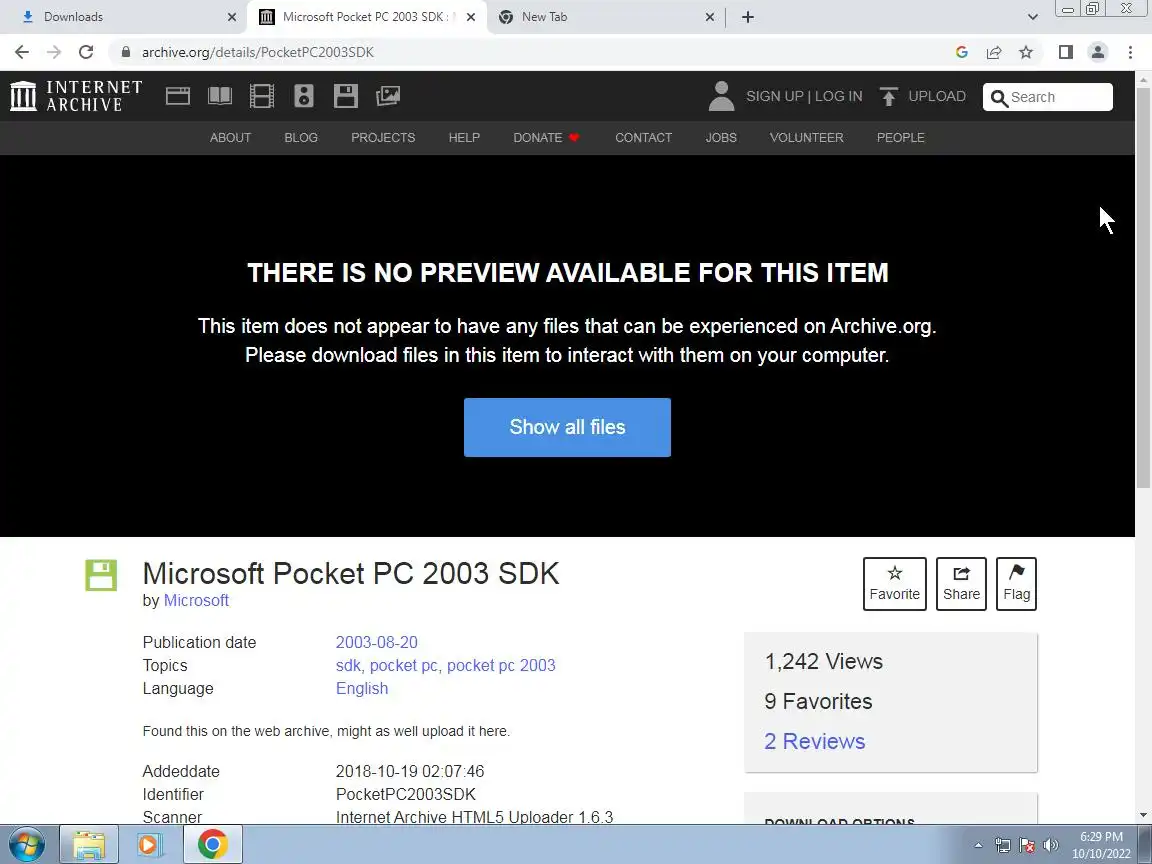Click the Show all files button
Viewport: 1152px width, 864px height.
click(x=567, y=428)
